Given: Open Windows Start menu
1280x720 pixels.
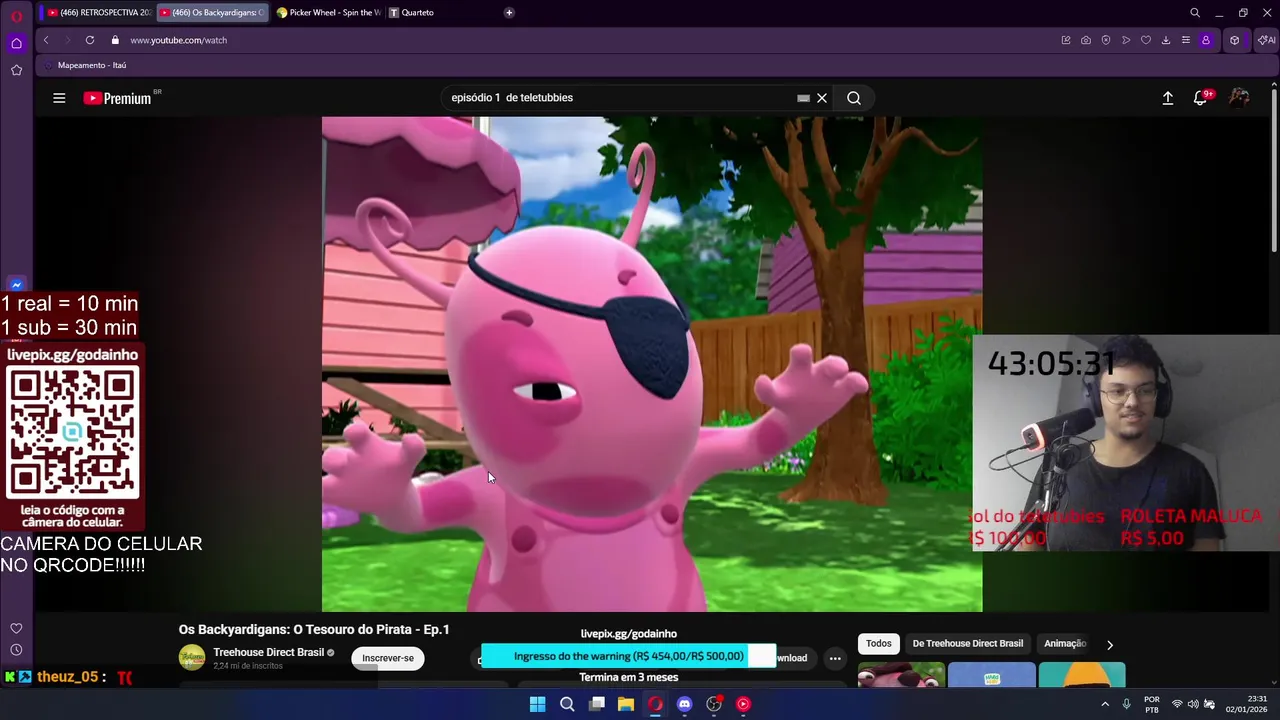Looking at the screenshot, I should click(537, 704).
